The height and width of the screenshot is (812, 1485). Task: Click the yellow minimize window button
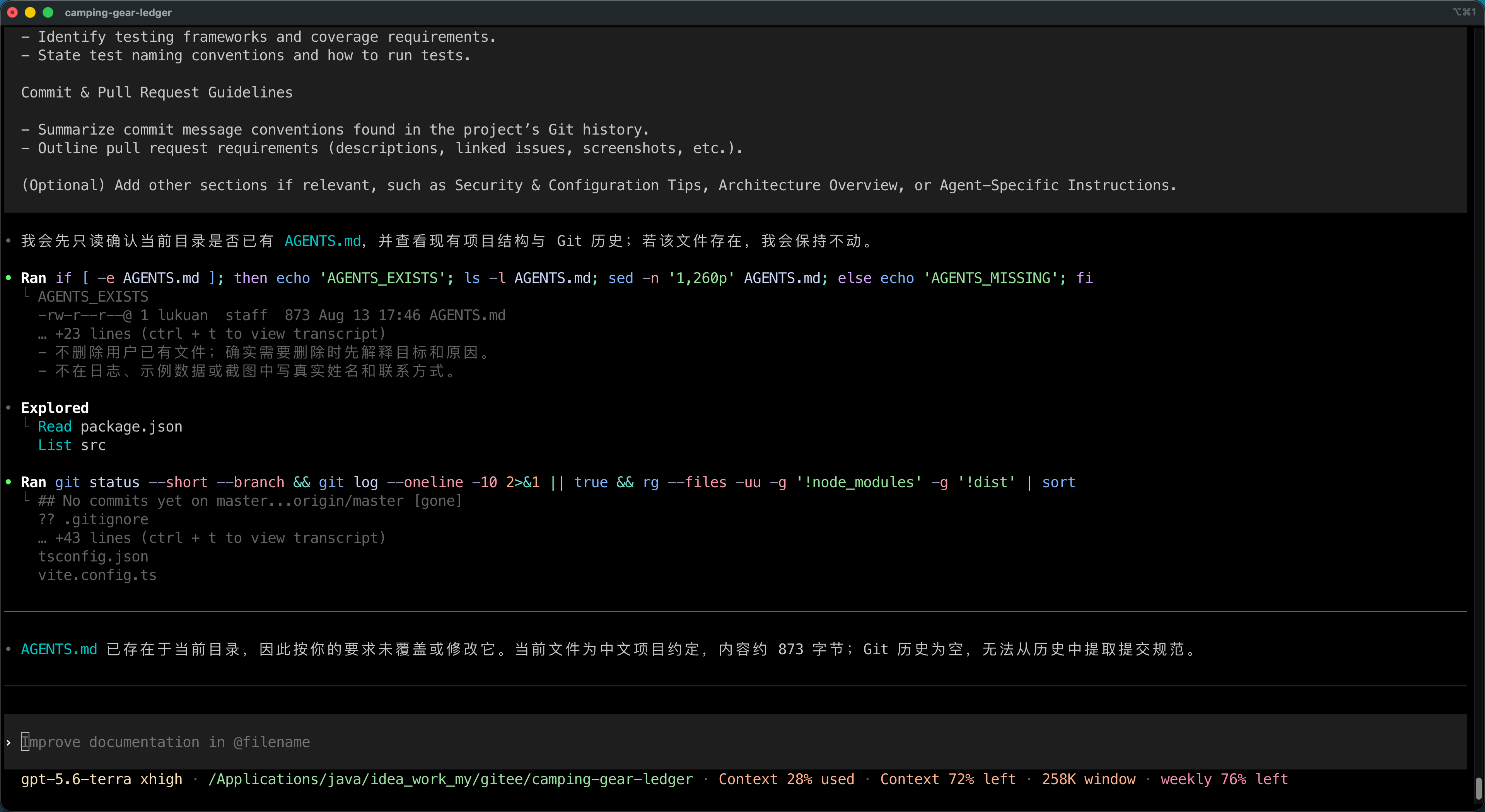(30, 12)
